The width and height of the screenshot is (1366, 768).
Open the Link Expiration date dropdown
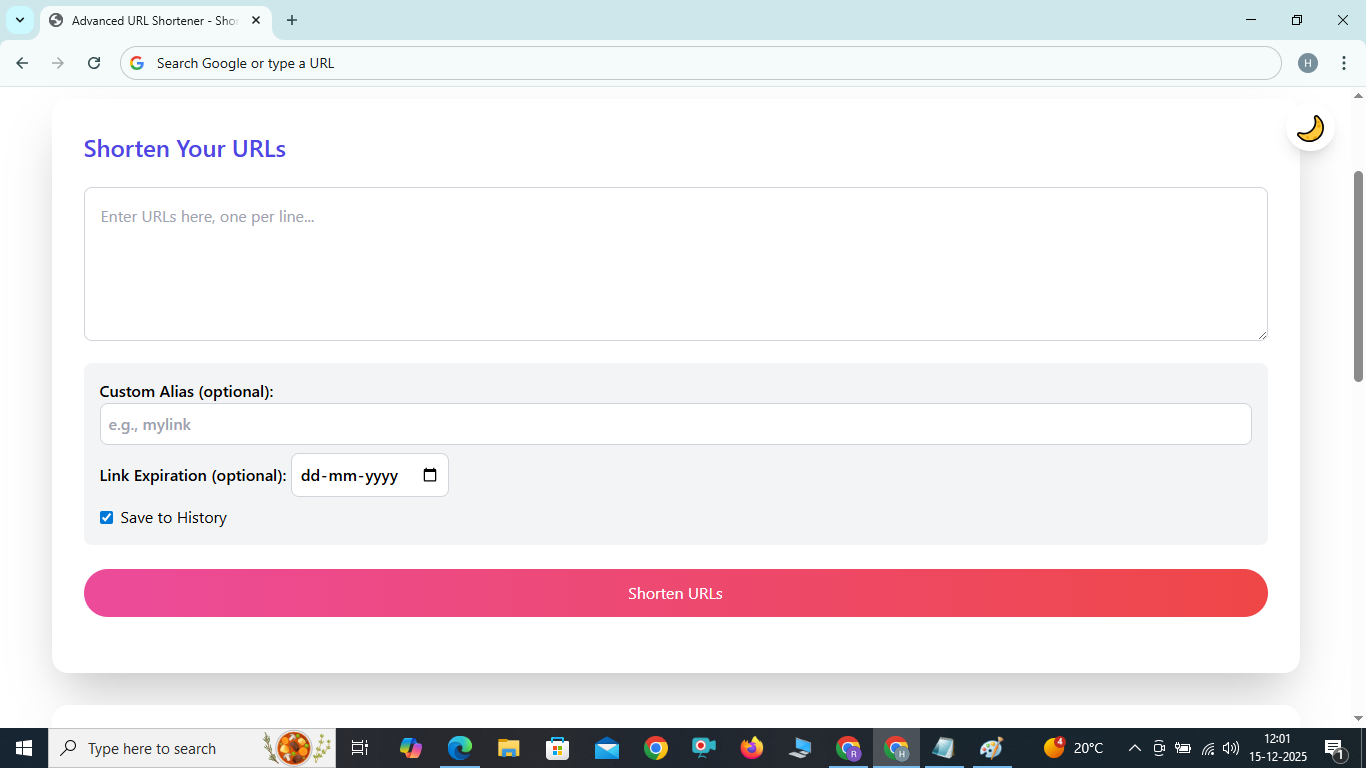[x=430, y=474]
